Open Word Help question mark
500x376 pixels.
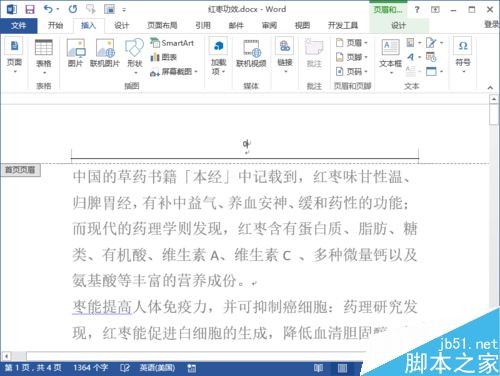417,10
